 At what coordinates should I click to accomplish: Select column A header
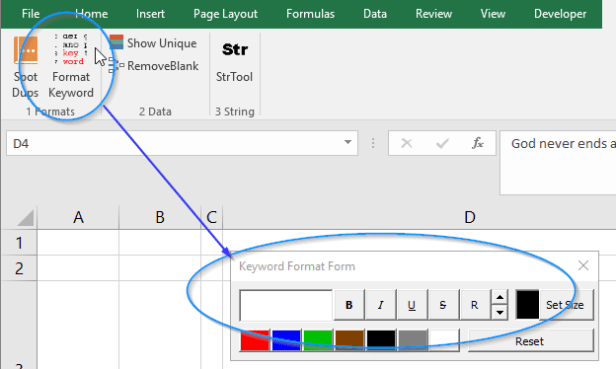point(78,217)
